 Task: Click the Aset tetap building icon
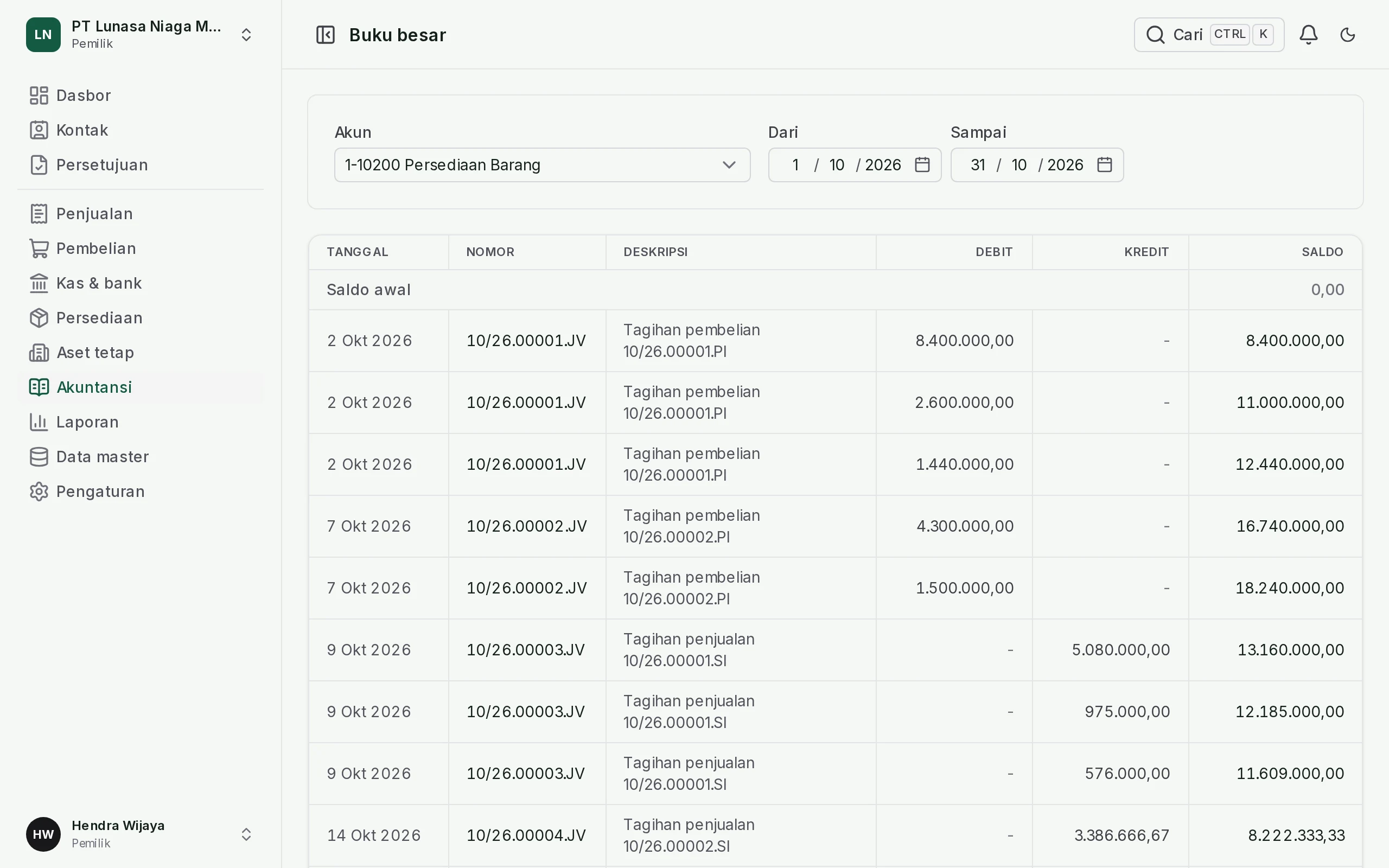coord(39,353)
